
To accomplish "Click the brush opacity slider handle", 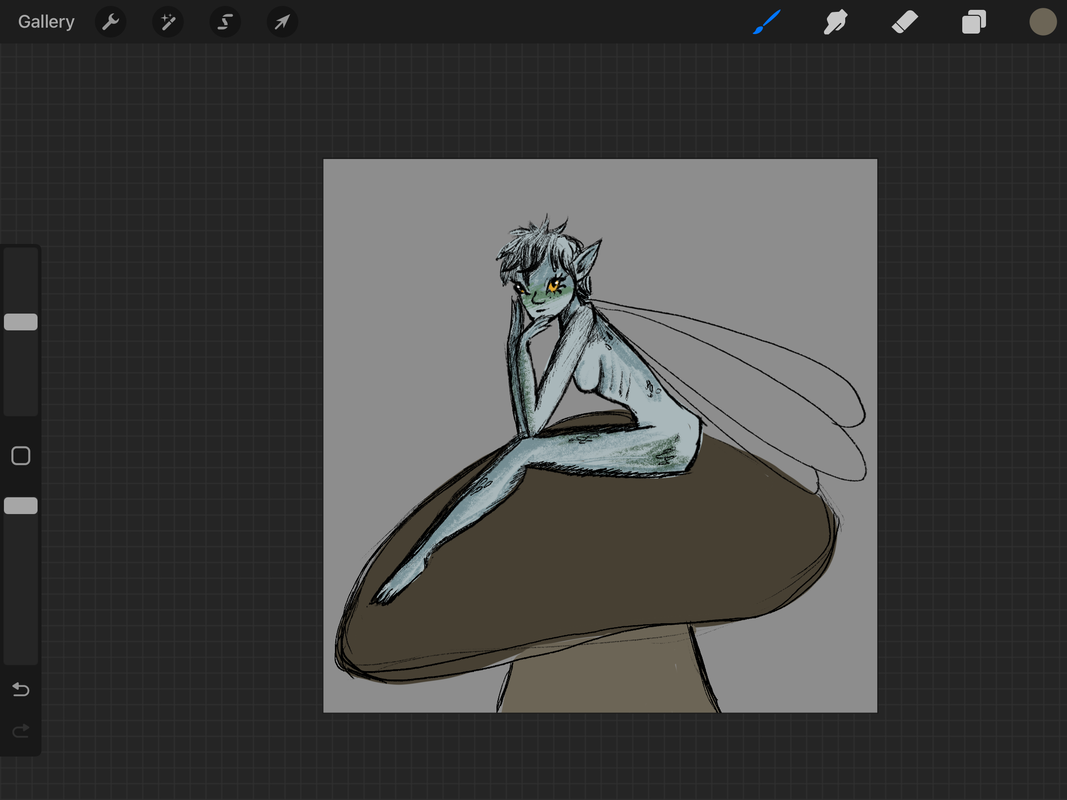I will (21, 505).
